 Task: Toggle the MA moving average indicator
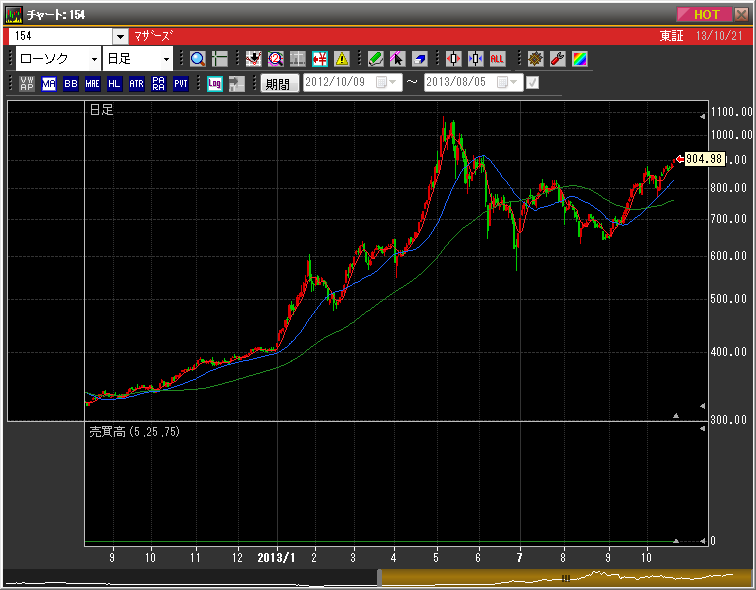[49, 84]
